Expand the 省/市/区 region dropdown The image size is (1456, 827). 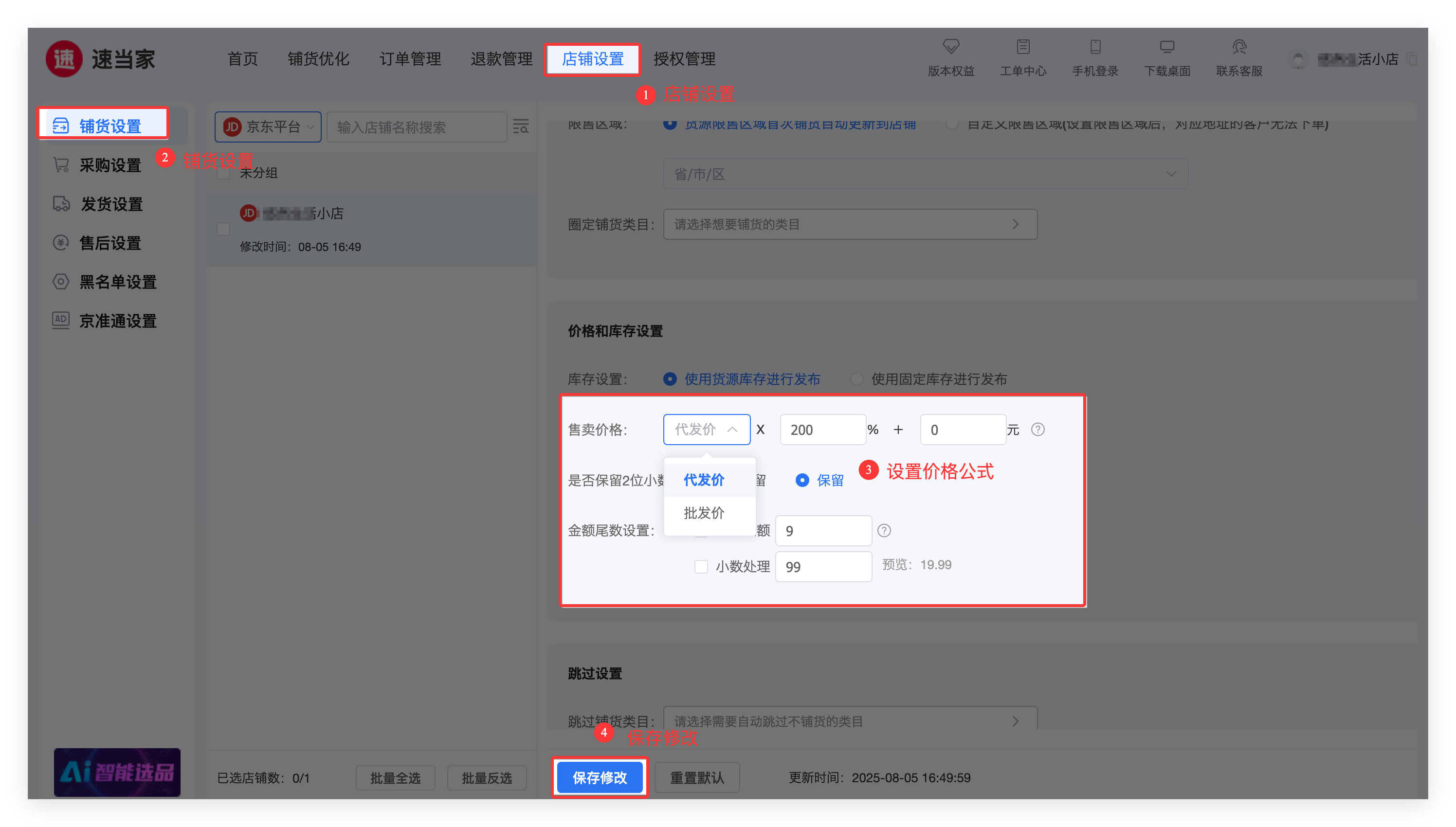tap(926, 174)
